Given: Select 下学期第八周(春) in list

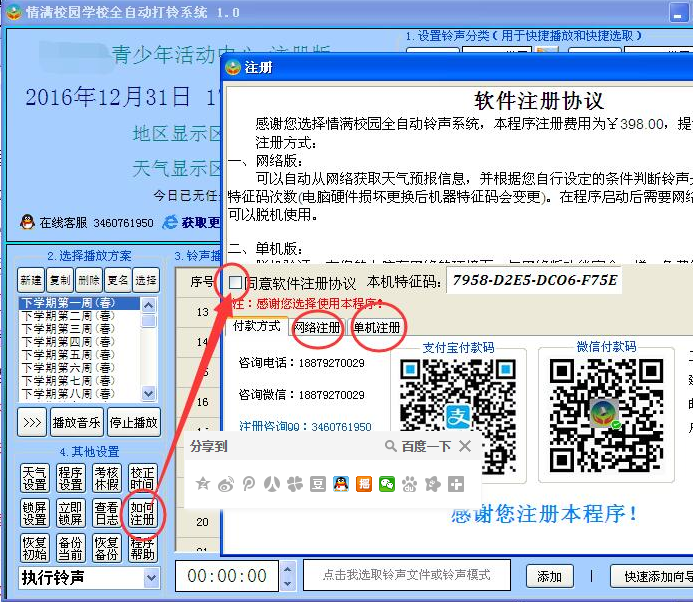Looking at the screenshot, I should [x=79, y=394].
